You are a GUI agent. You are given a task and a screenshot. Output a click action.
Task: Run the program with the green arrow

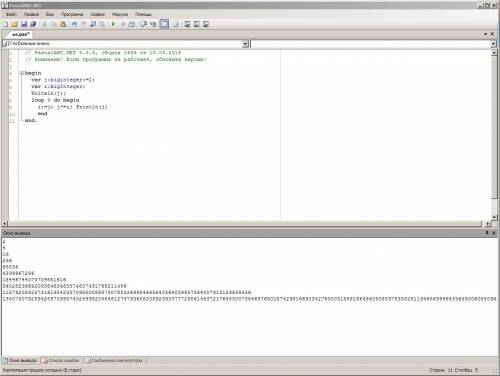tap(113, 24)
